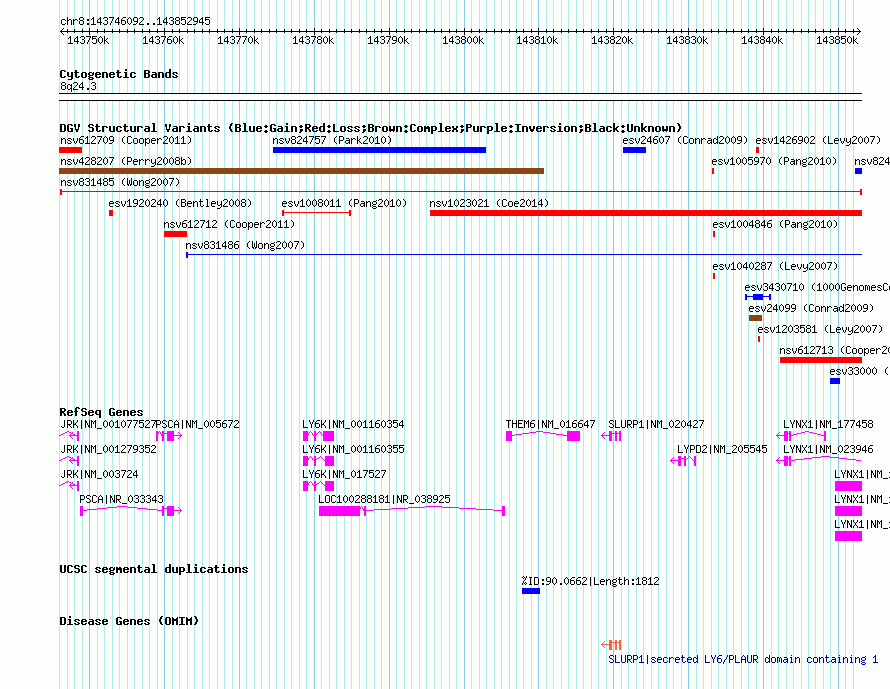Click the nsv831485 (Wong2007) label
Viewport: 890px width, 689px height.
(x=120, y=182)
